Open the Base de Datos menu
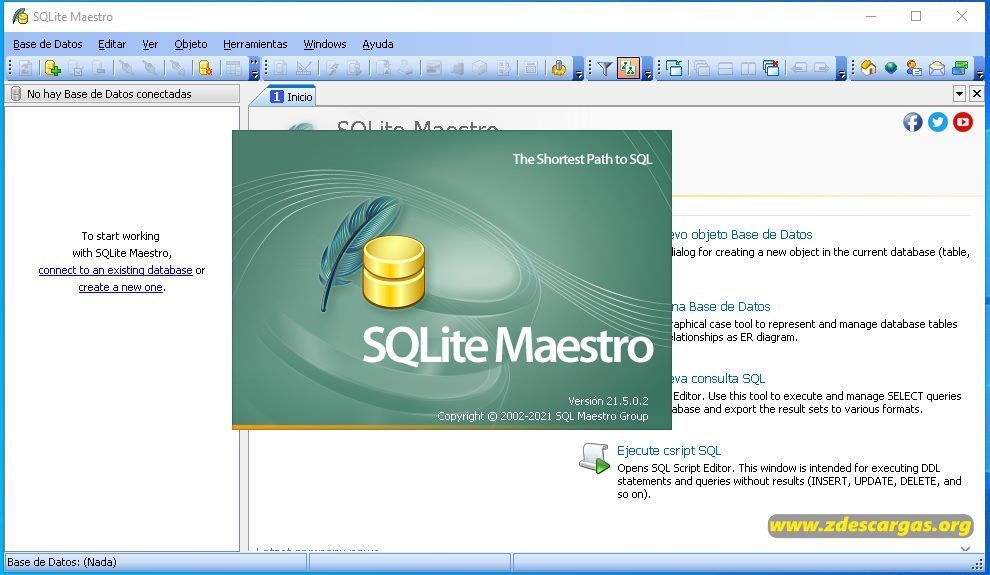Screen dimensions: 990x575 coord(48,44)
